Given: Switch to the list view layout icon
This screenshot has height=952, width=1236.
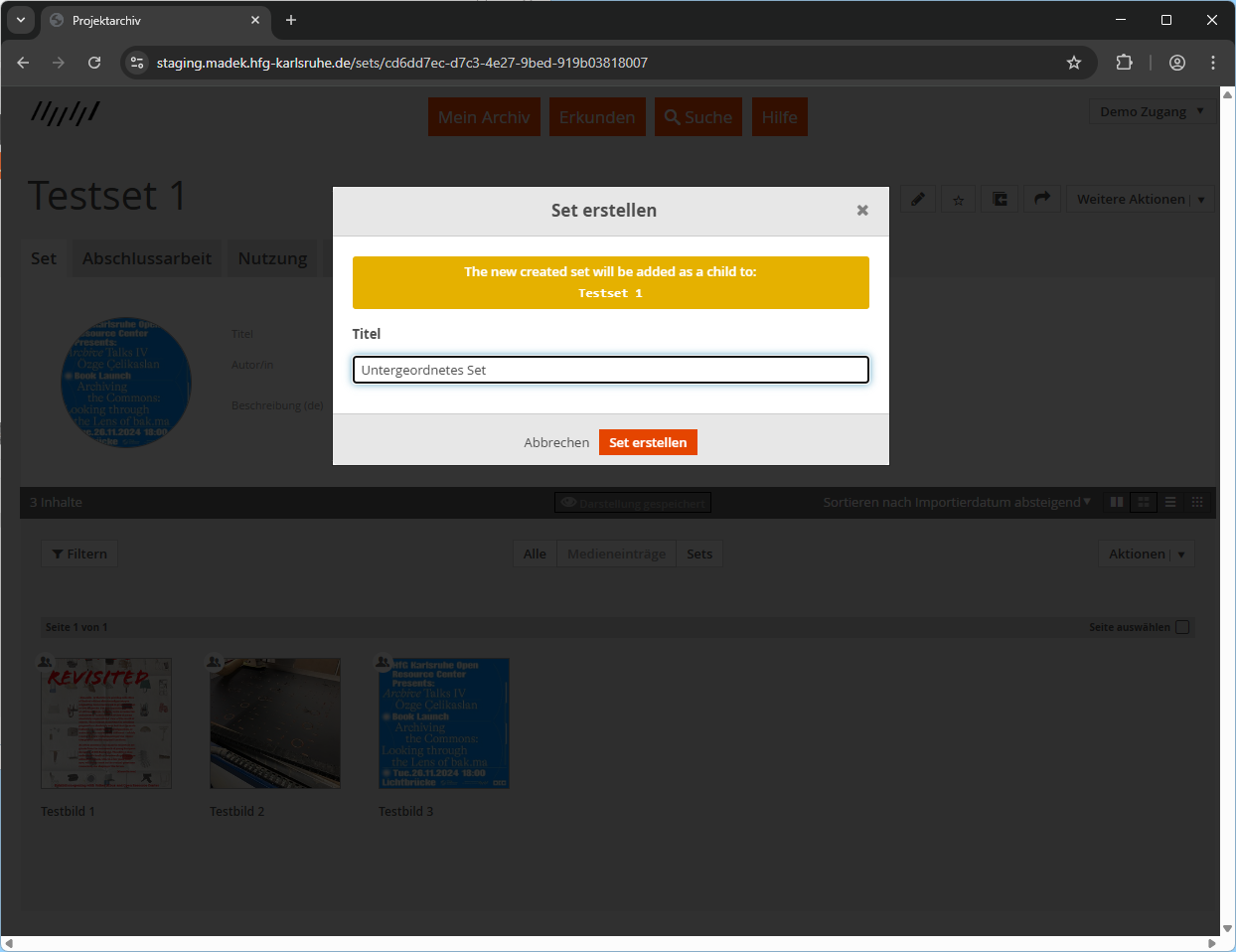Looking at the screenshot, I should [1170, 503].
